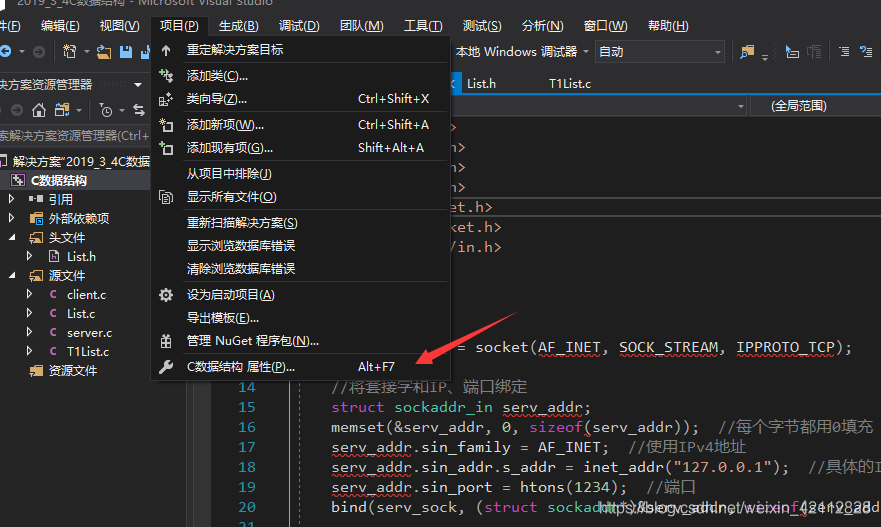The image size is (881, 527).
Task: Open the 测试(S) menu
Action: tap(482, 26)
